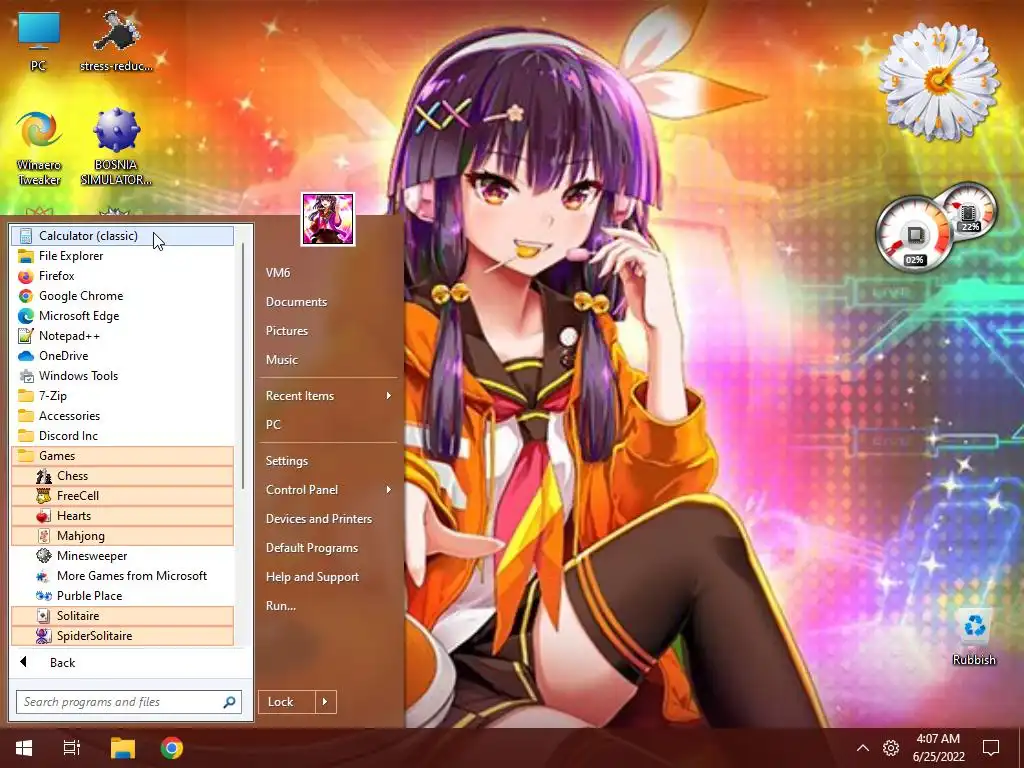Open Firefox from the start menu
This screenshot has height=768, width=1024.
coord(122,276)
